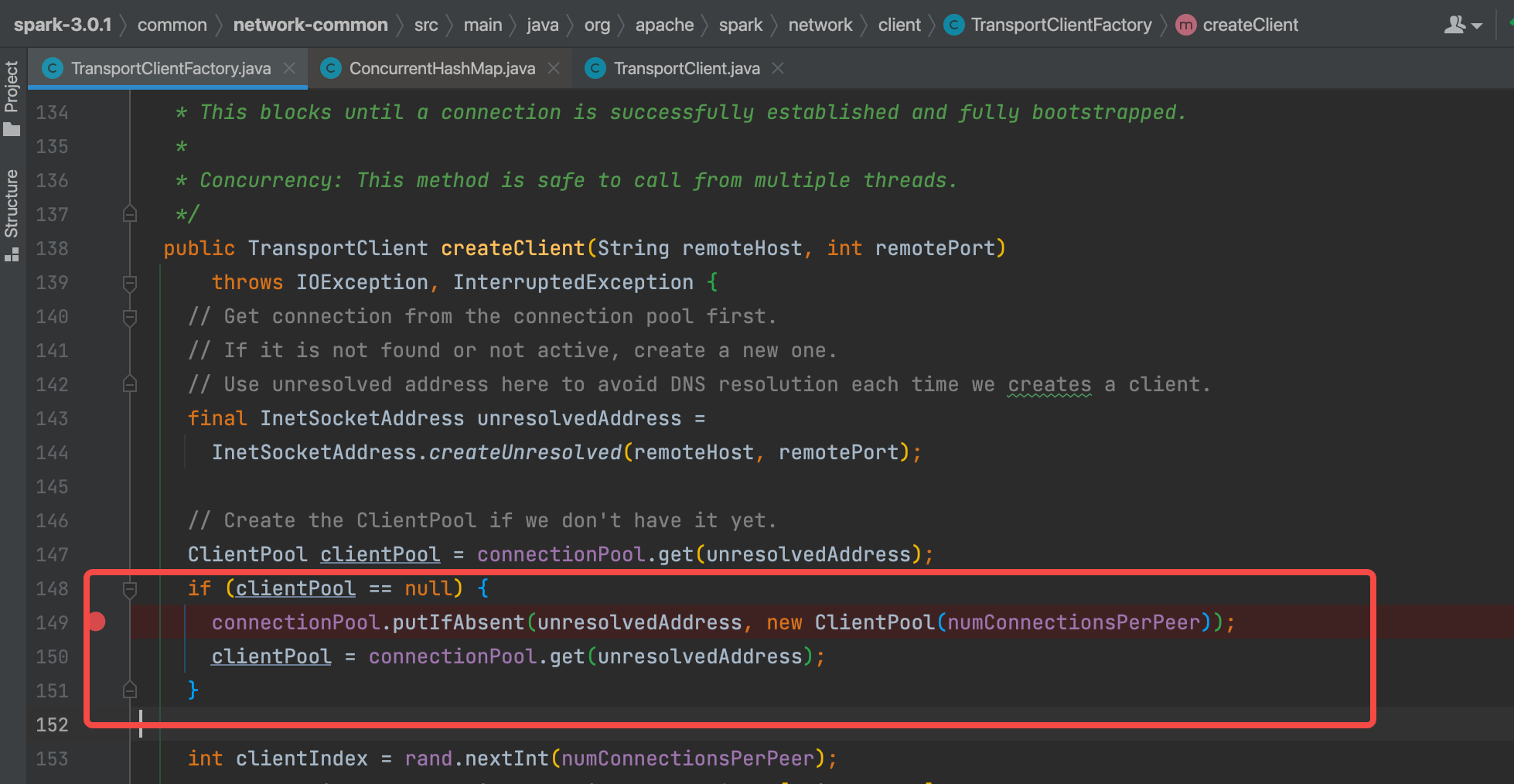Click the underlined word 'creates' in comment
The height and width of the screenshot is (784, 1514).
[1049, 384]
